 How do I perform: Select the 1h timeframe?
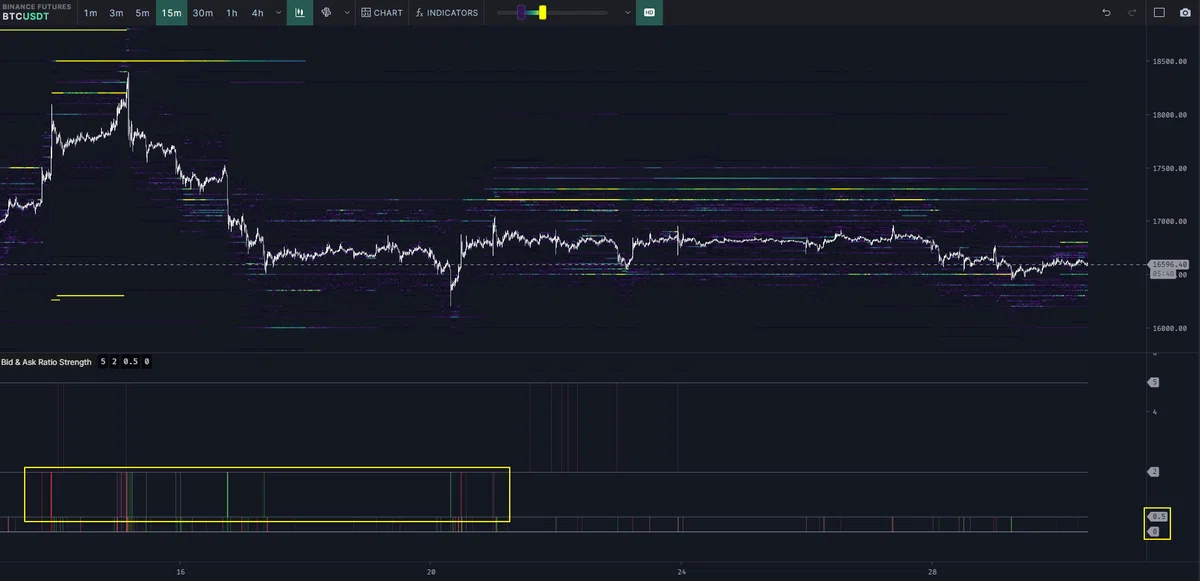(232, 13)
